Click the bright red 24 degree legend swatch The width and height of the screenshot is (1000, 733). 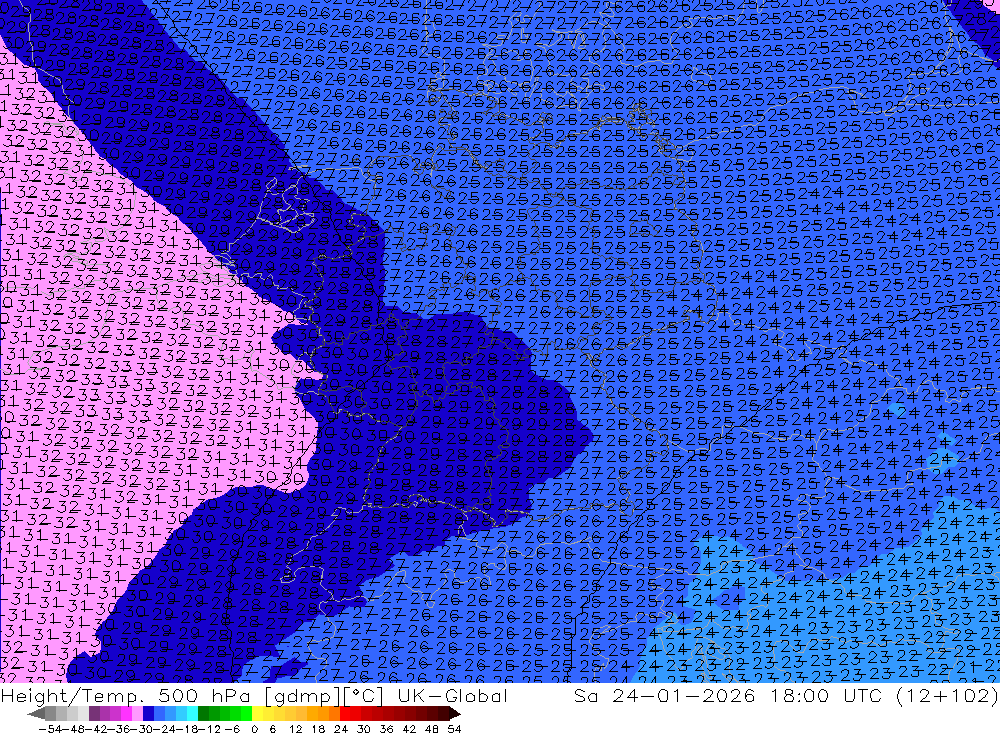tap(345, 714)
